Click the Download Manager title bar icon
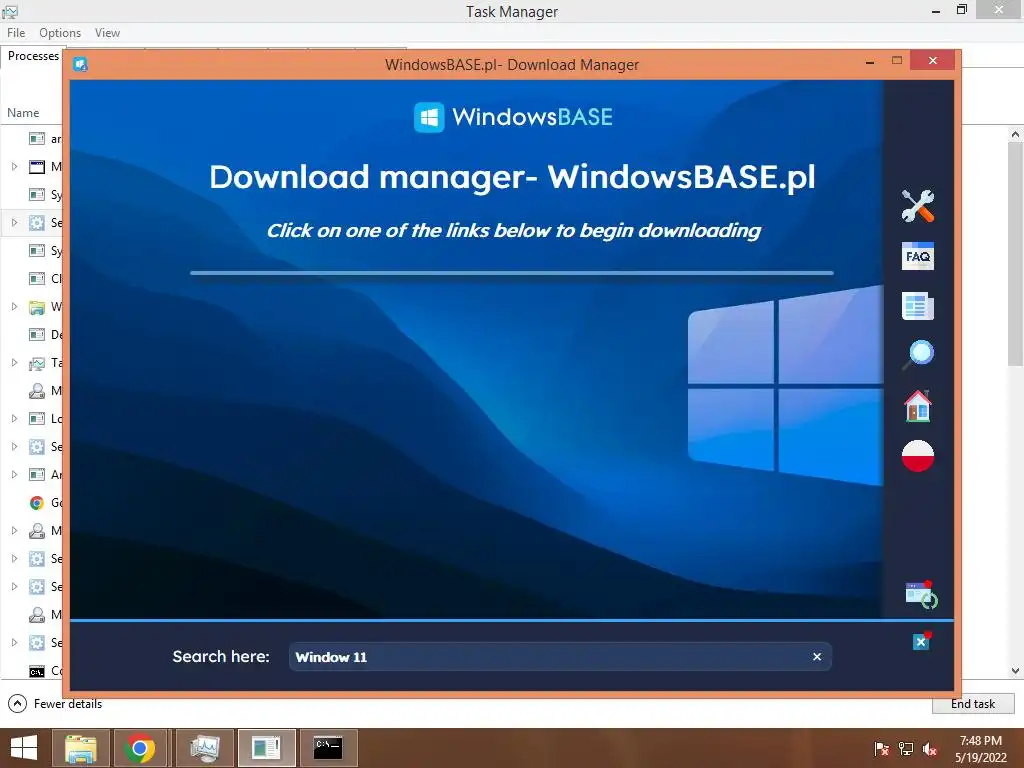The height and width of the screenshot is (768, 1024). (80, 64)
